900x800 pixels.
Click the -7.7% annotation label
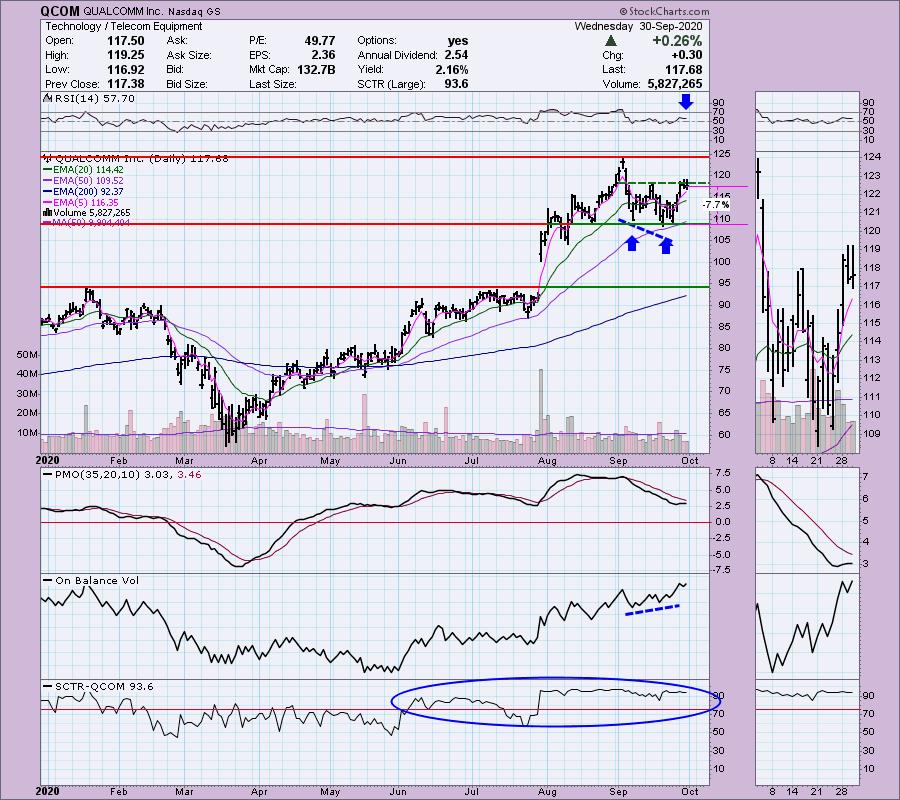click(x=716, y=205)
